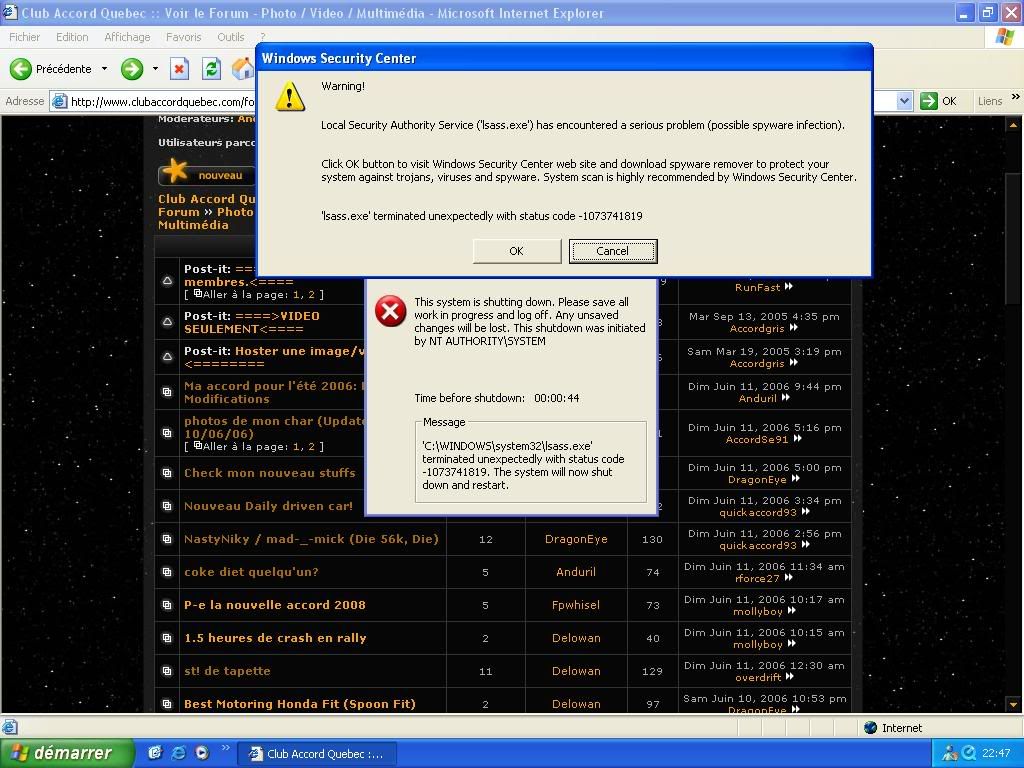Open the Précédente history dropdown arrow

click(x=104, y=69)
